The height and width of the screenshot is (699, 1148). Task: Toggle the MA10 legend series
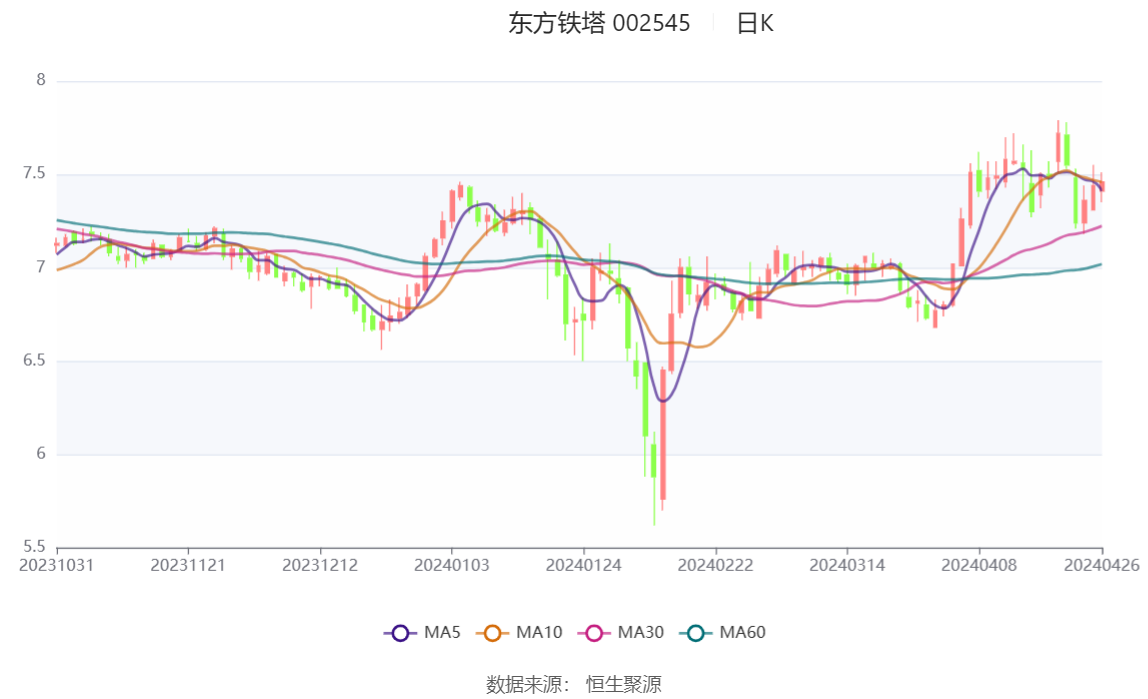pyautogui.click(x=519, y=632)
